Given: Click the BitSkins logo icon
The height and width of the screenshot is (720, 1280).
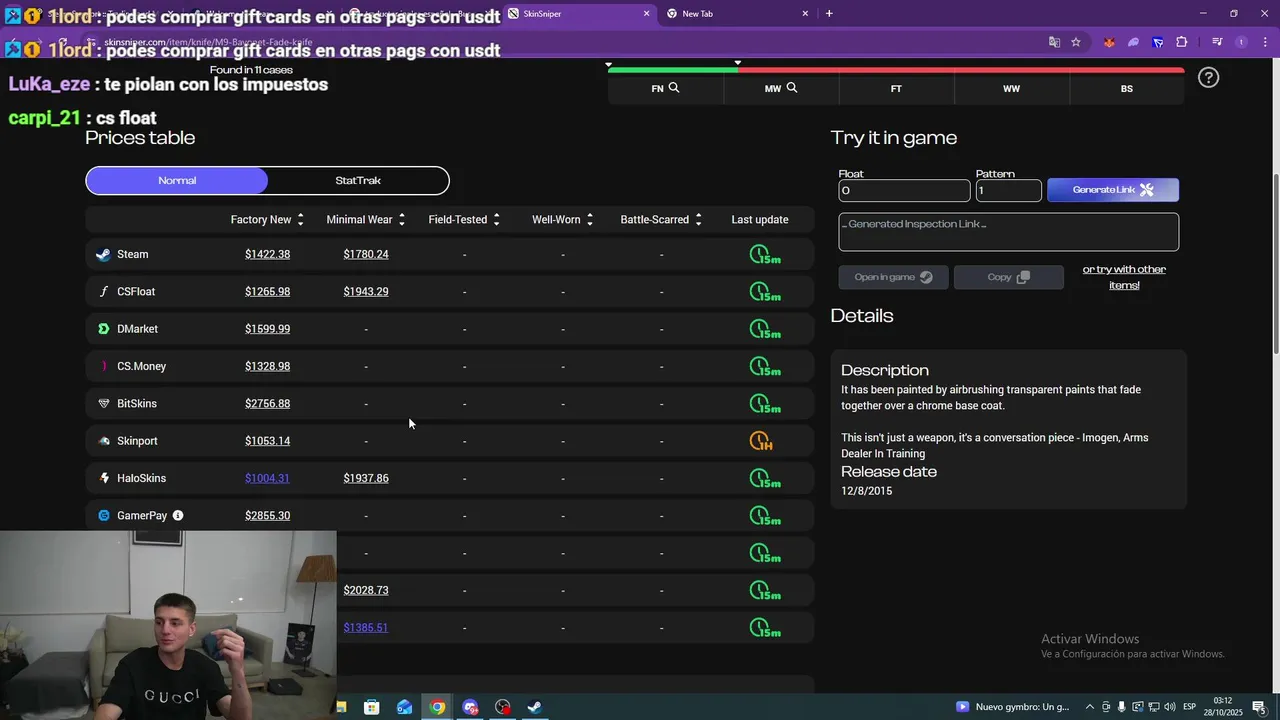Looking at the screenshot, I should pyautogui.click(x=103, y=403).
